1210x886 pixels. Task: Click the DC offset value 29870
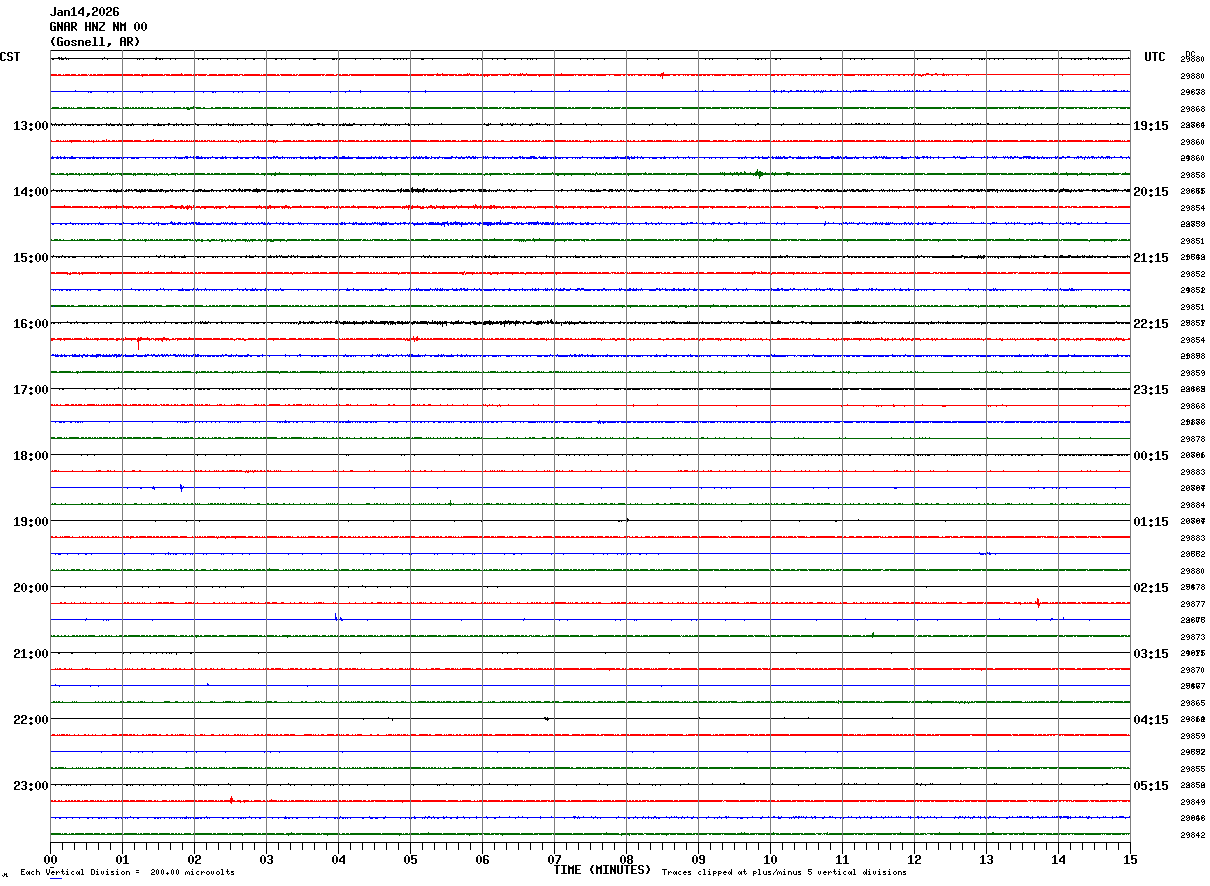coord(1192,670)
